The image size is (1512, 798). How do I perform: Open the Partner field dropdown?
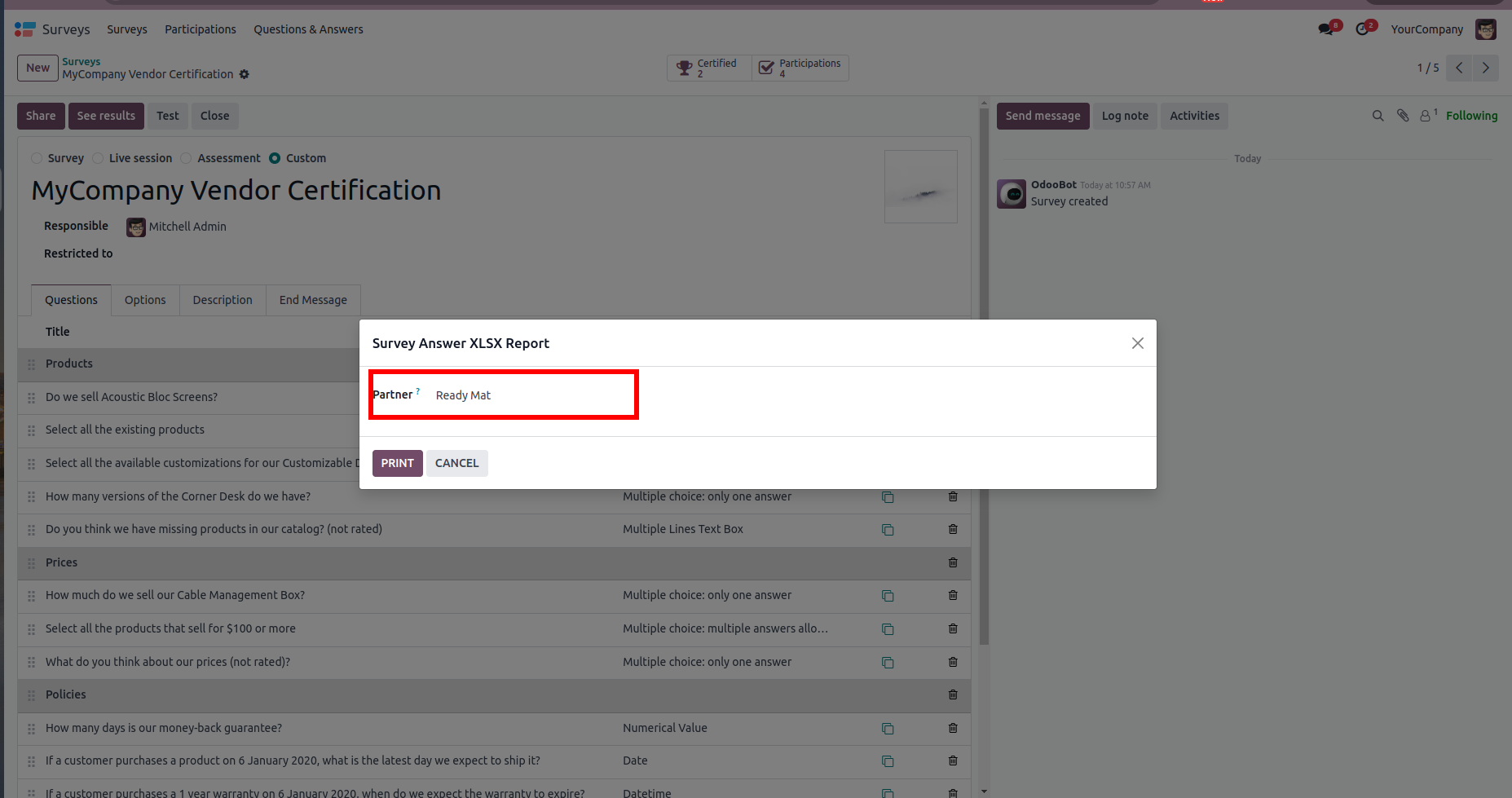click(530, 395)
